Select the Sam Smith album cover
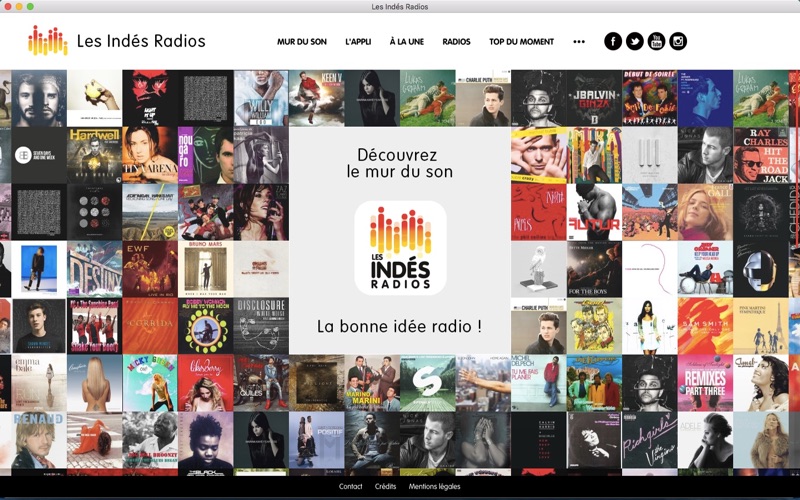Screen dimensions: 800x500 pos(706,326)
